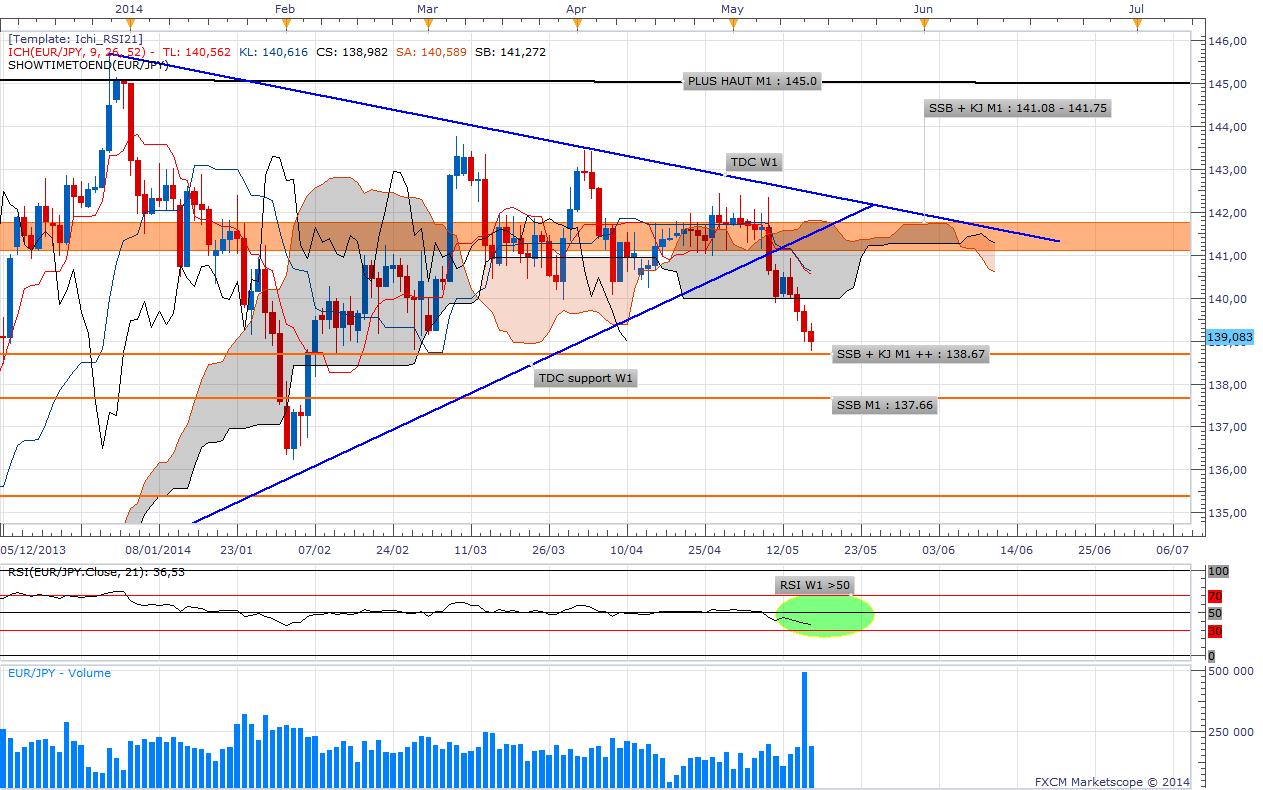This screenshot has width=1263, height=790.
Task: Select the 23/05 date label
Action: coord(861,549)
